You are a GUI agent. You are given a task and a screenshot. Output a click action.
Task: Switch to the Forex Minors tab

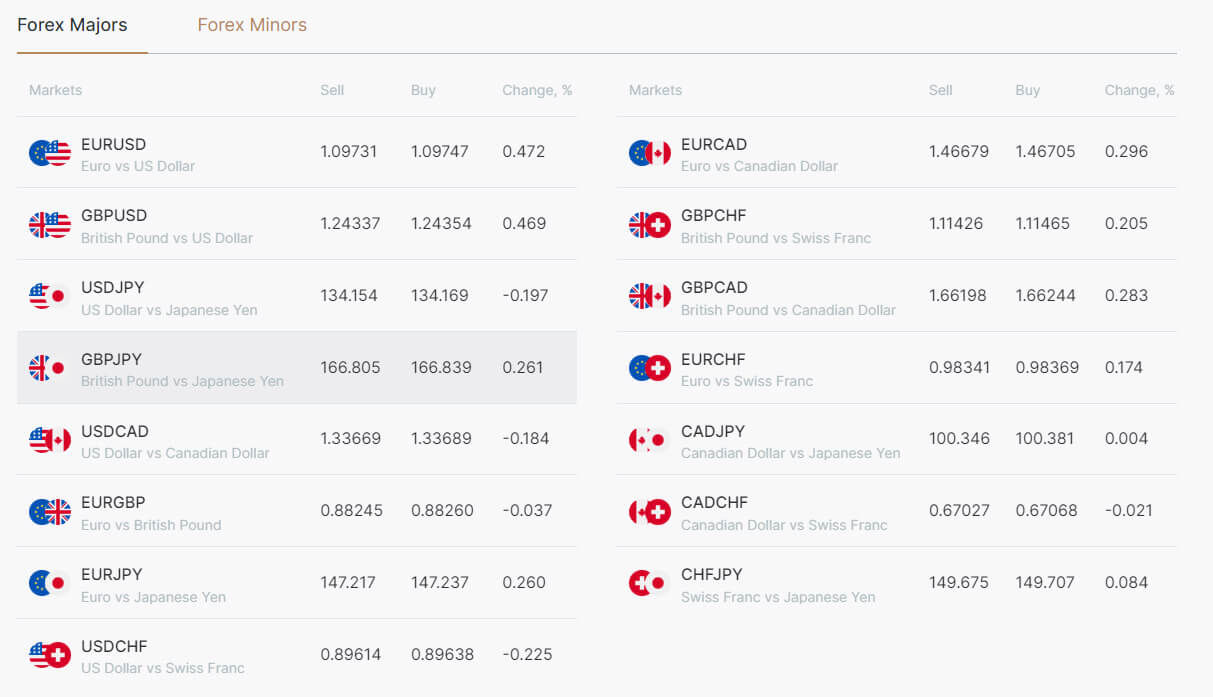point(252,24)
